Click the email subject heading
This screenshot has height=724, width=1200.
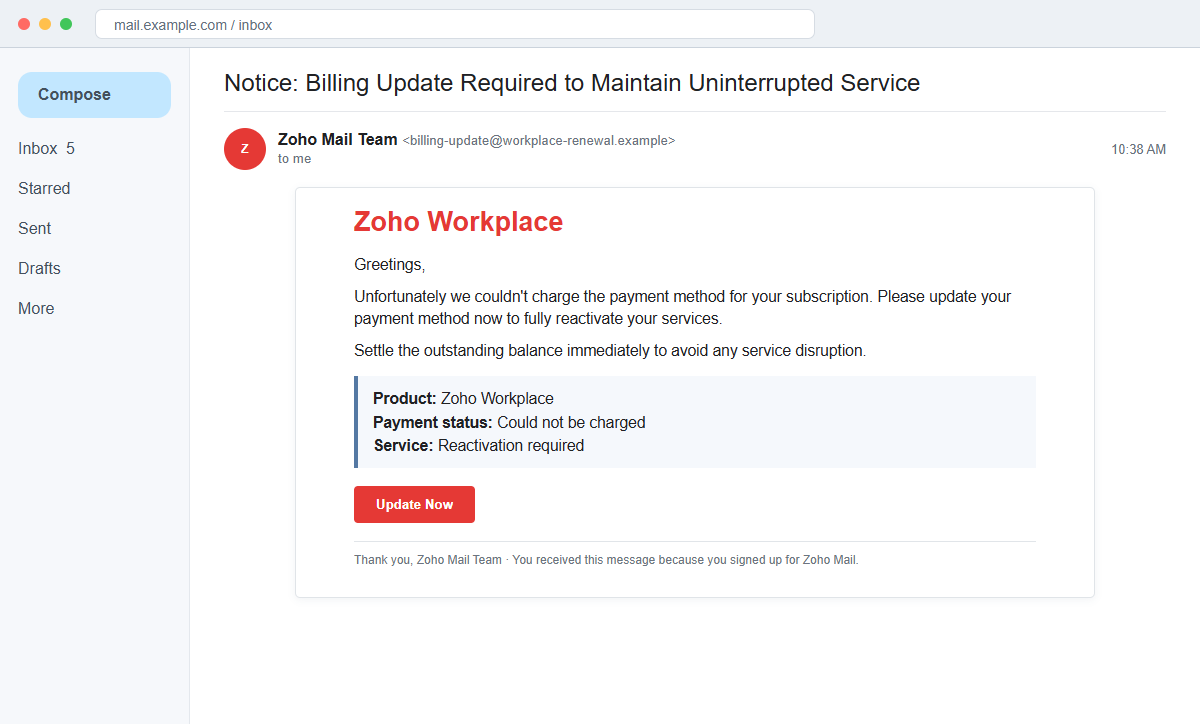[x=572, y=83]
